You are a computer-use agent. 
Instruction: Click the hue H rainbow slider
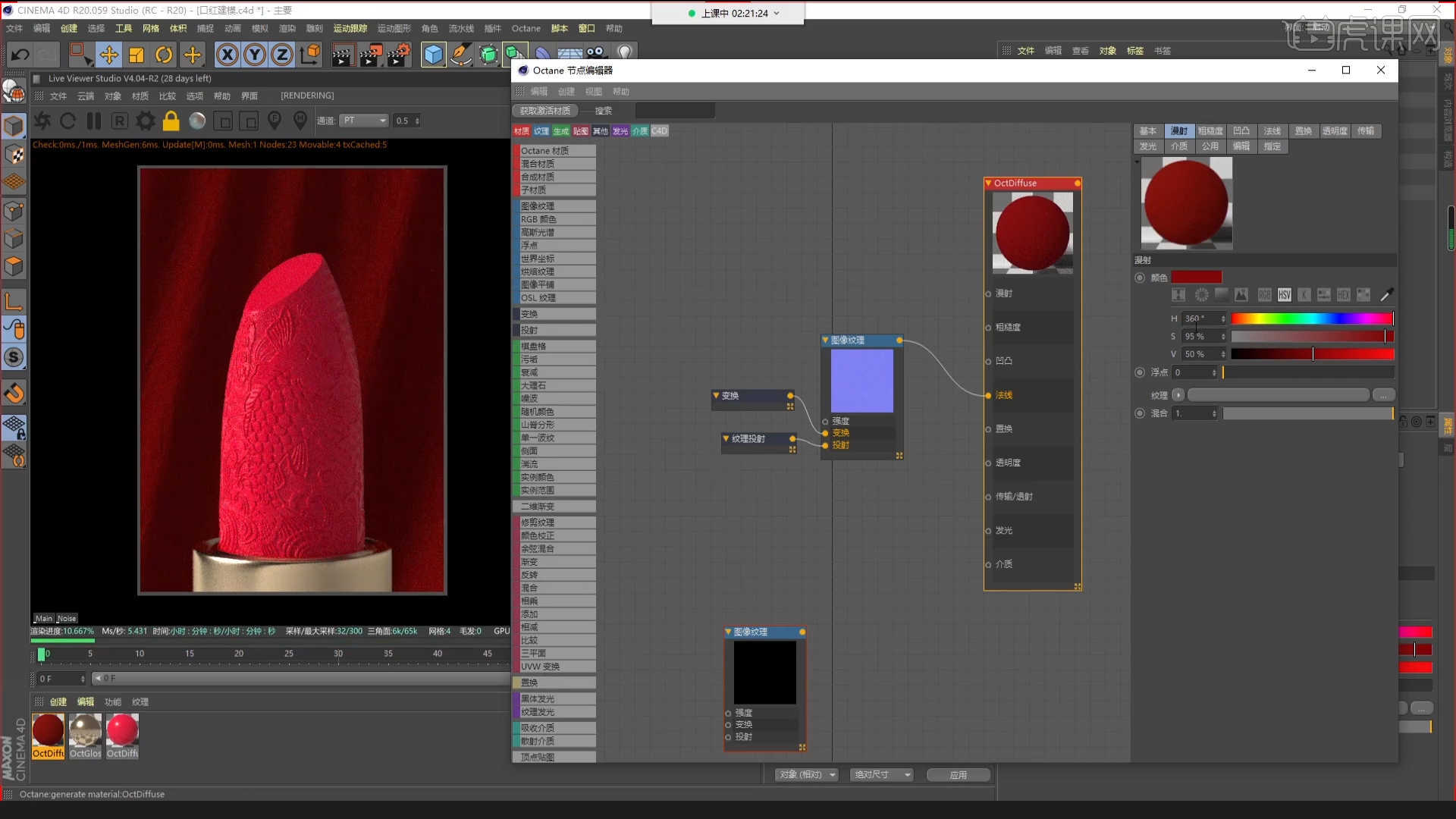1312,318
